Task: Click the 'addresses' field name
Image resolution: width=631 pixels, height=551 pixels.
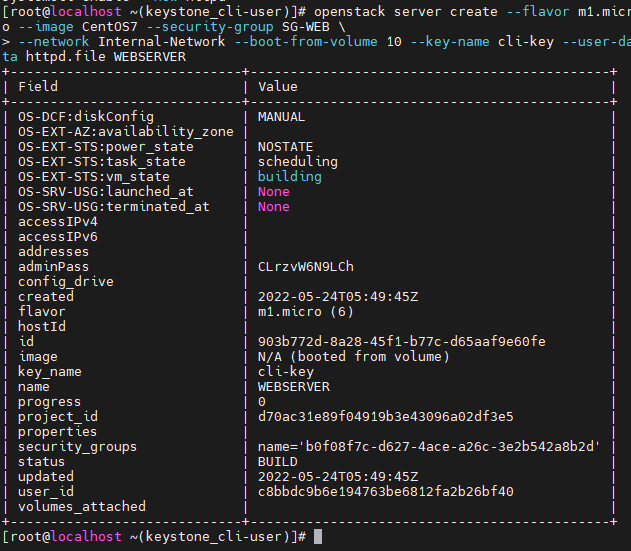Action: (x=54, y=252)
